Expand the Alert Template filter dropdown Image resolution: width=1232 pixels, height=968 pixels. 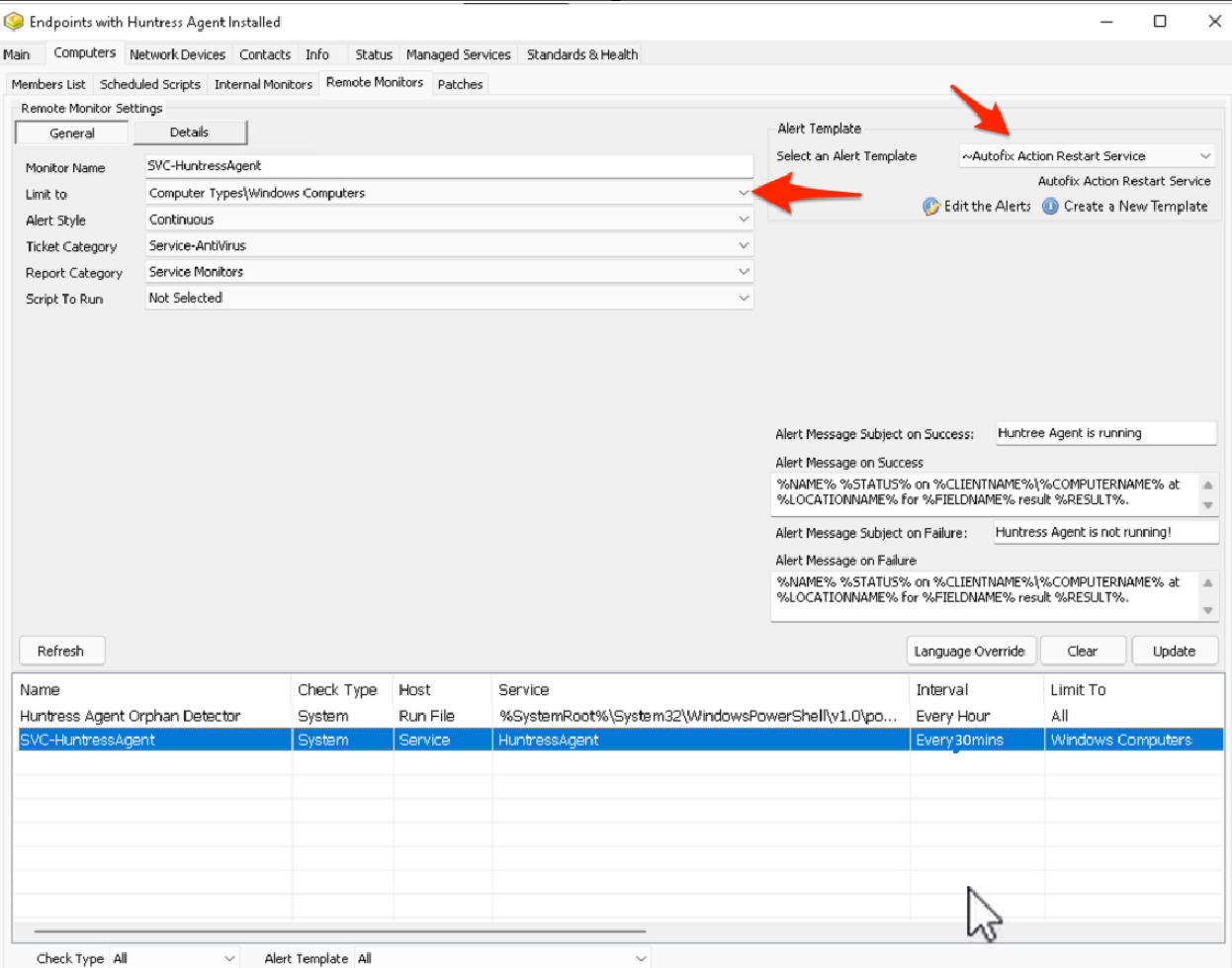(641, 958)
